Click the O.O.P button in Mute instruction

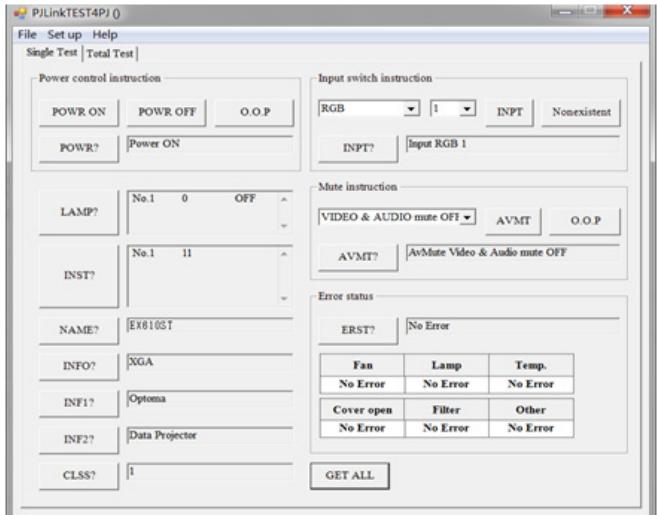pyautogui.click(x=585, y=221)
